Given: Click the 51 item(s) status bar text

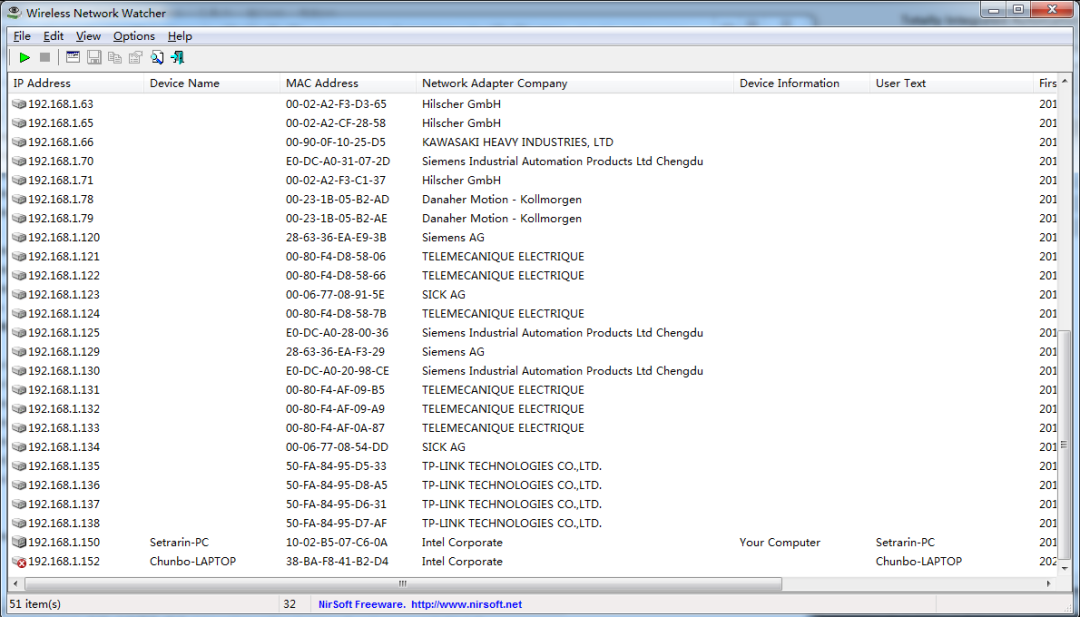Looking at the screenshot, I should tap(35, 605).
